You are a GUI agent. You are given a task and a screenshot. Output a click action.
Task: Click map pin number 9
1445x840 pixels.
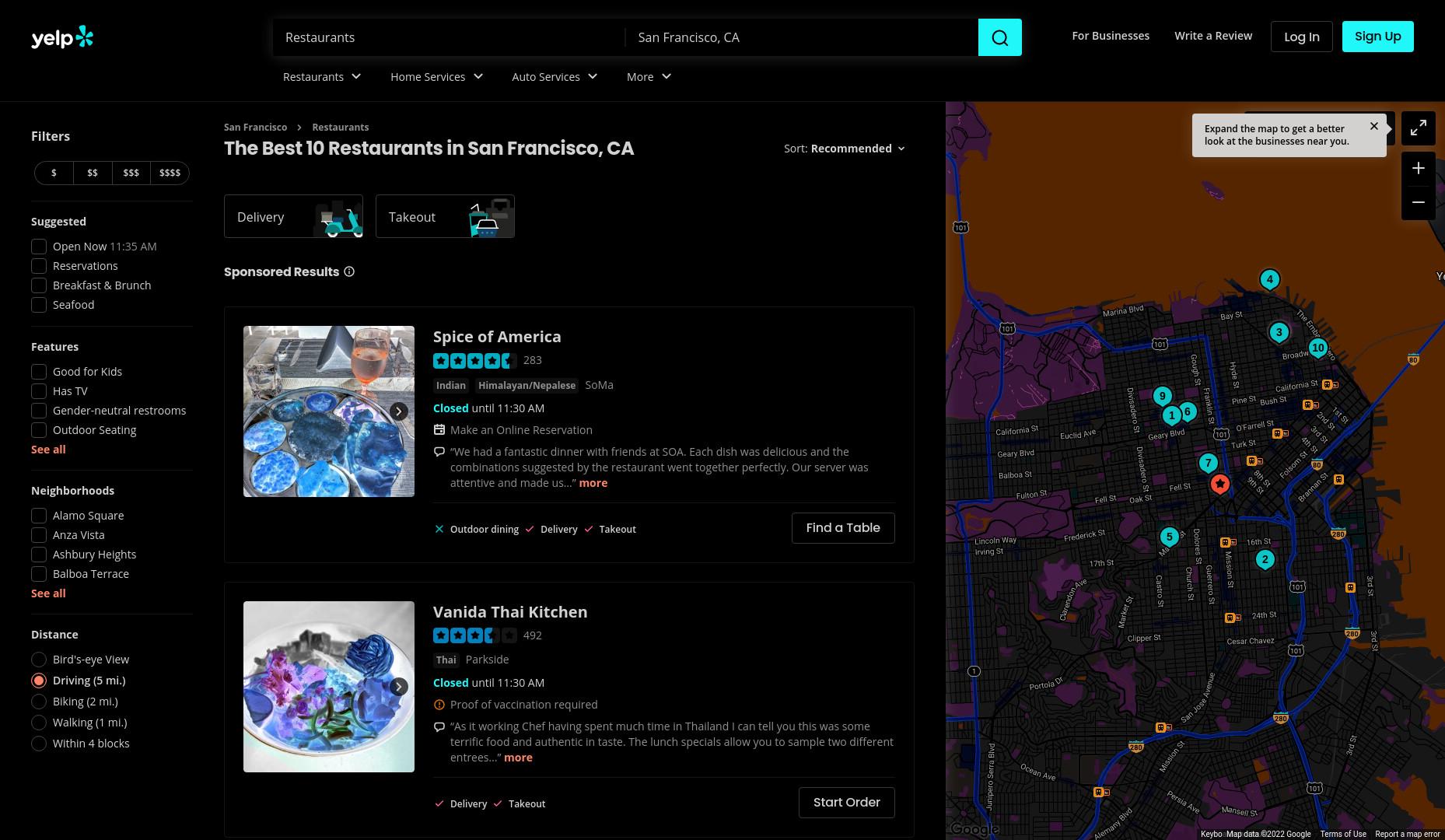pos(1163,396)
